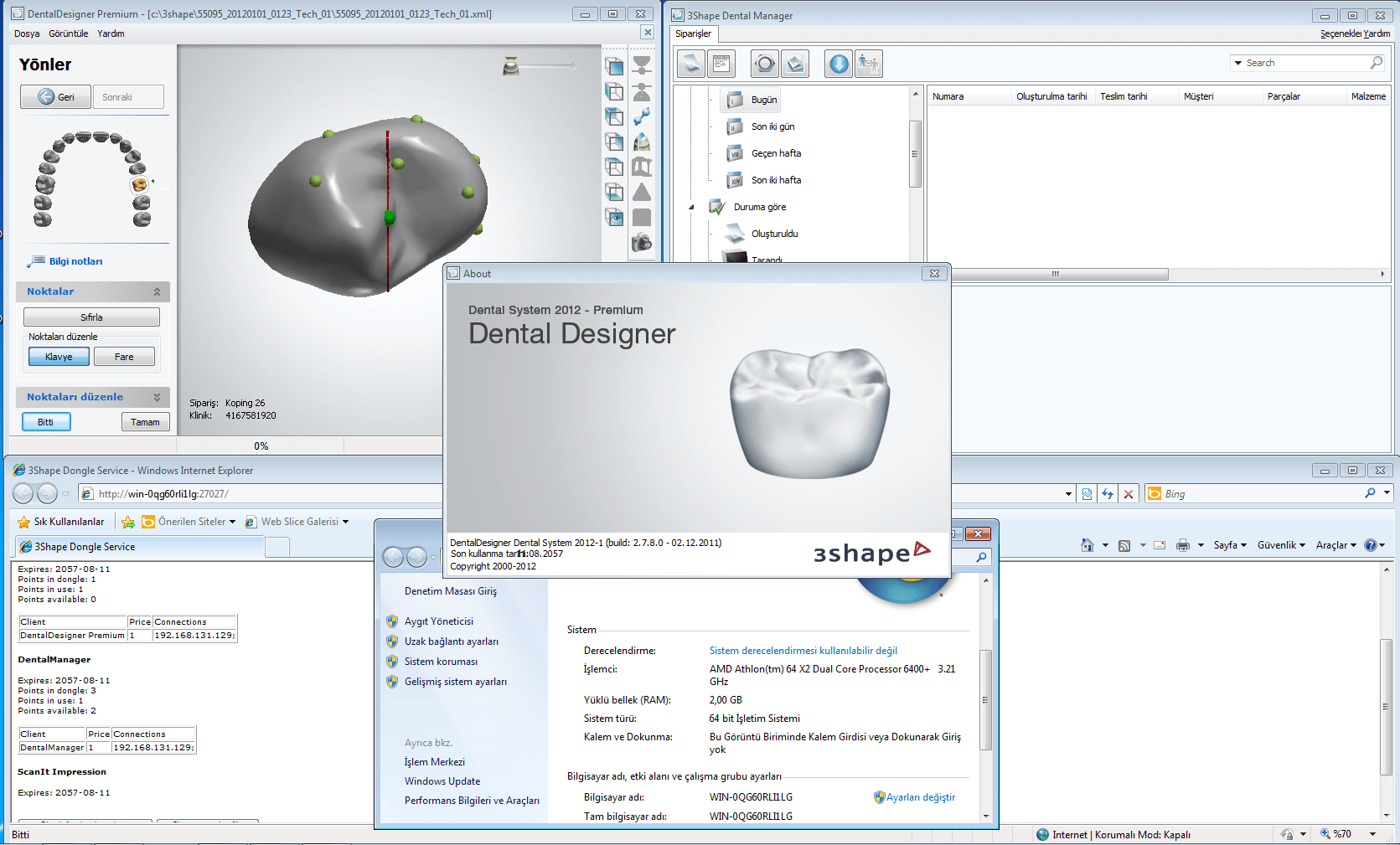Open the Görüntüle menu

coord(69,33)
